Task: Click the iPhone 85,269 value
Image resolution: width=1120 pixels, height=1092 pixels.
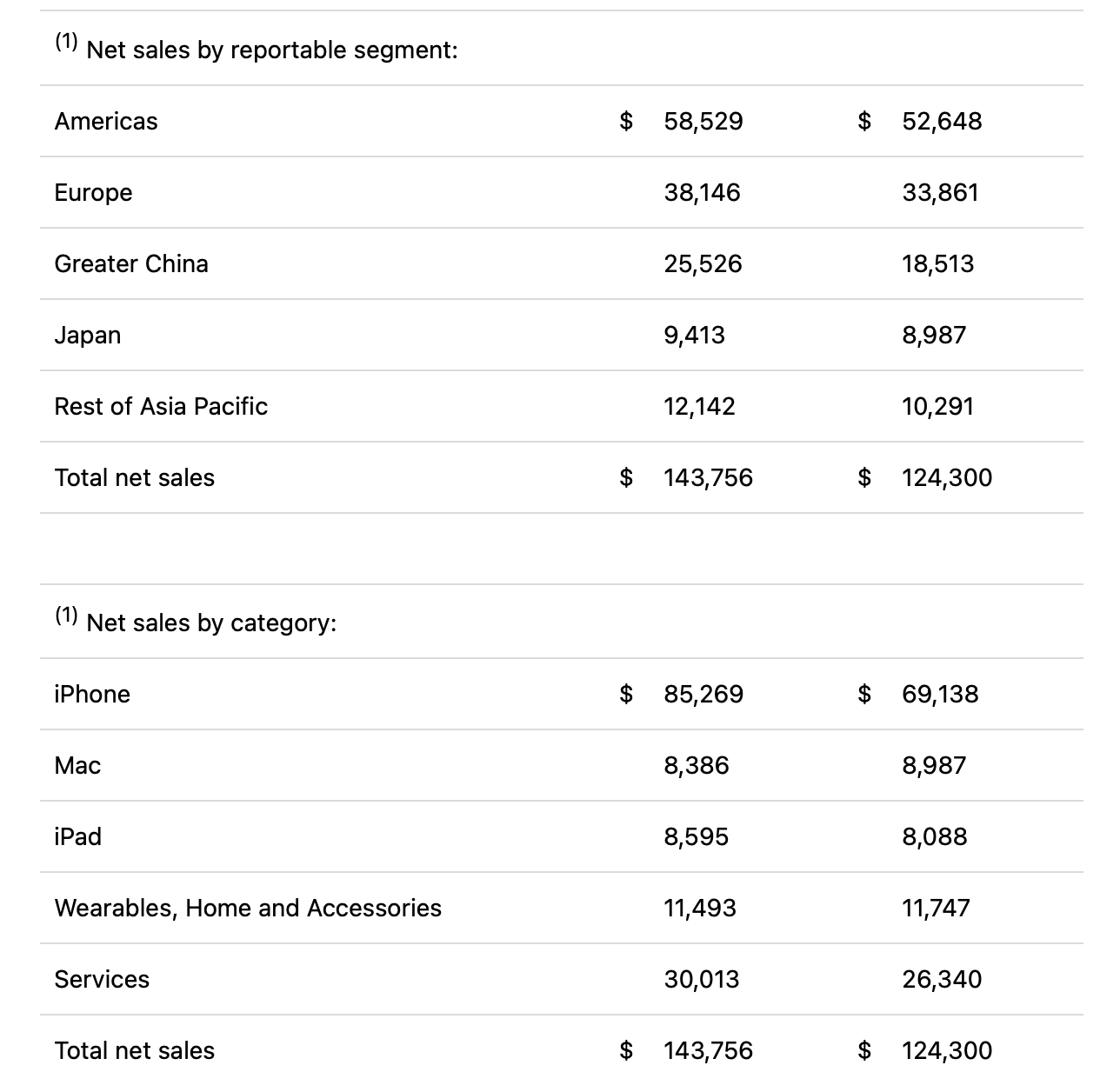Action: click(x=703, y=694)
